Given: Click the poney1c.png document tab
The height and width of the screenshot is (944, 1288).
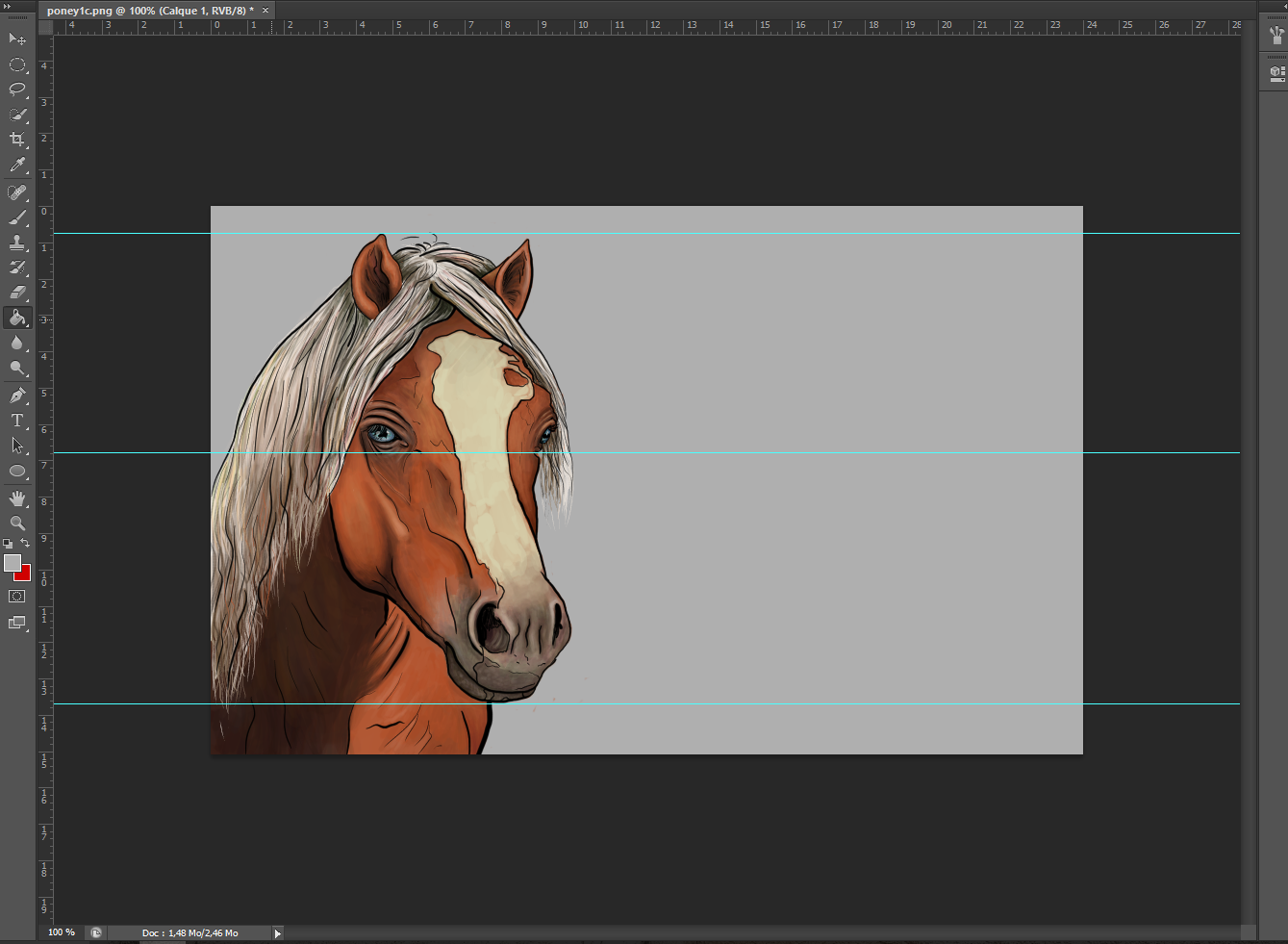Looking at the screenshot, I should pyautogui.click(x=150, y=11).
